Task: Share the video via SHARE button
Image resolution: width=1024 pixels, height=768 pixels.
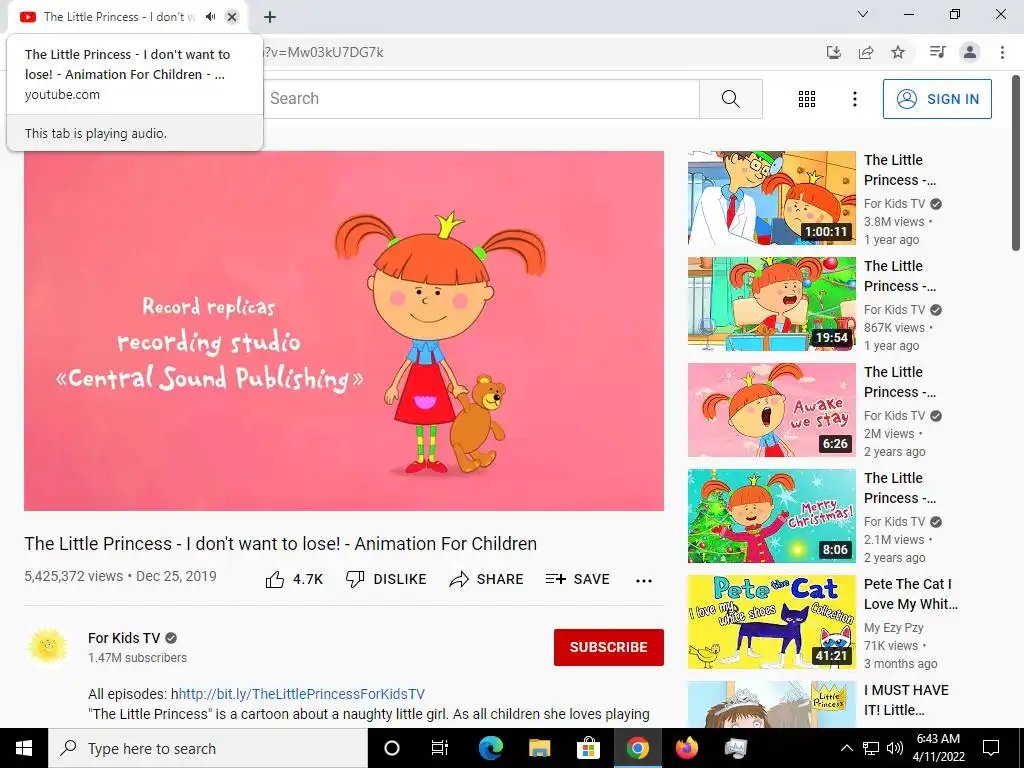Action: [486, 579]
